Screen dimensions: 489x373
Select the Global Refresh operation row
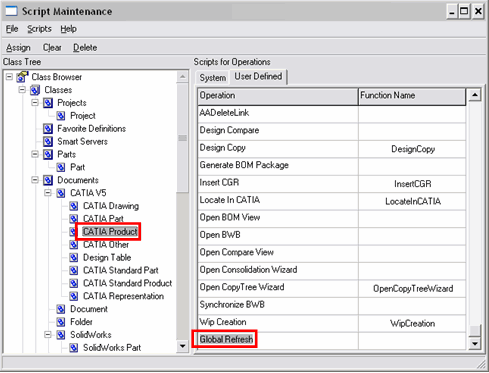tap(331, 340)
